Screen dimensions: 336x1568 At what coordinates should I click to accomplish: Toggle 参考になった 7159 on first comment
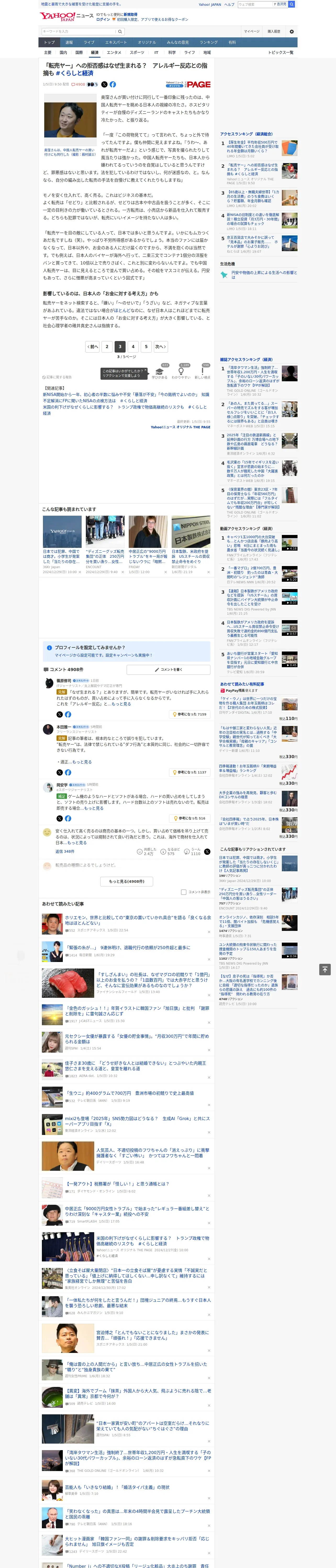click(x=190, y=714)
